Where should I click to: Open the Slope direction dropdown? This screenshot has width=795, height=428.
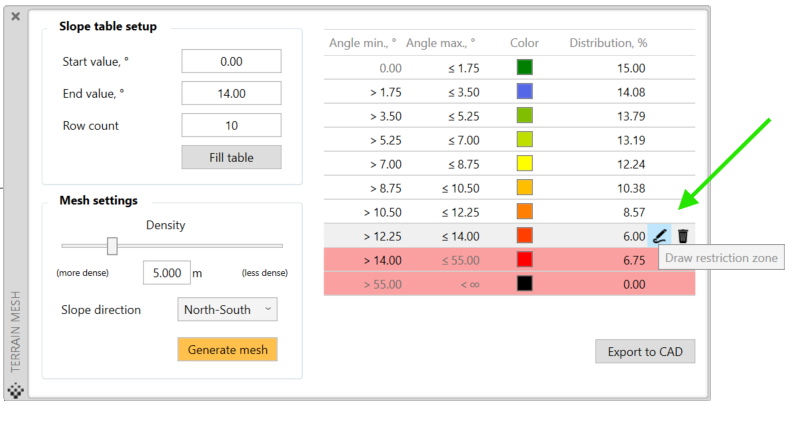[x=227, y=310]
